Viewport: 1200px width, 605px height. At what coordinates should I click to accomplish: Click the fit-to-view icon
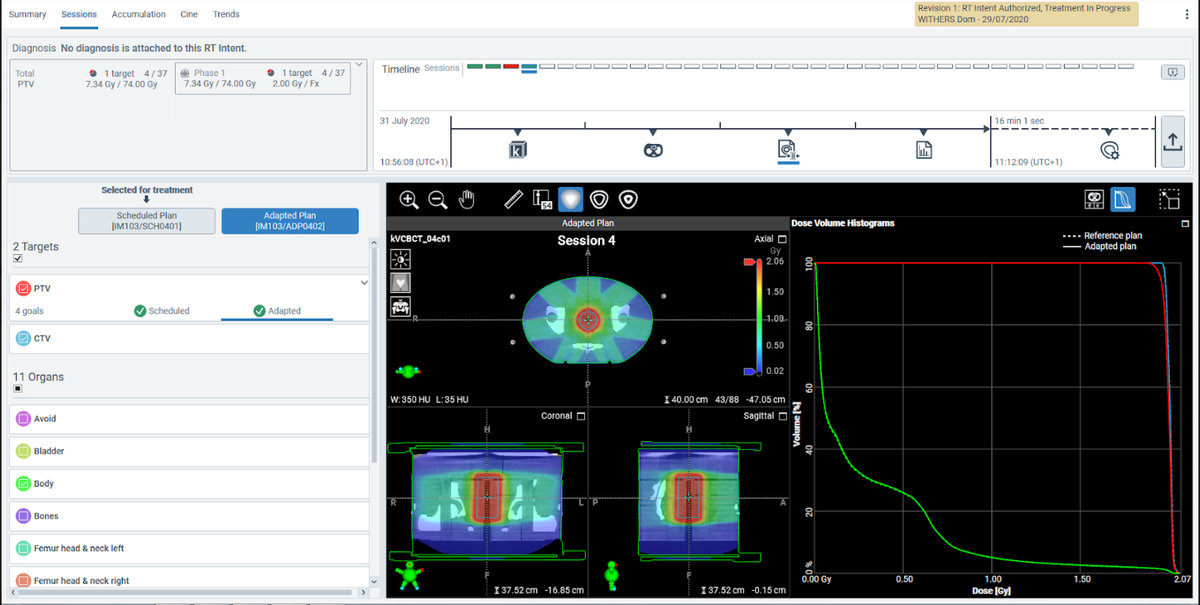pyautogui.click(x=1169, y=199)
